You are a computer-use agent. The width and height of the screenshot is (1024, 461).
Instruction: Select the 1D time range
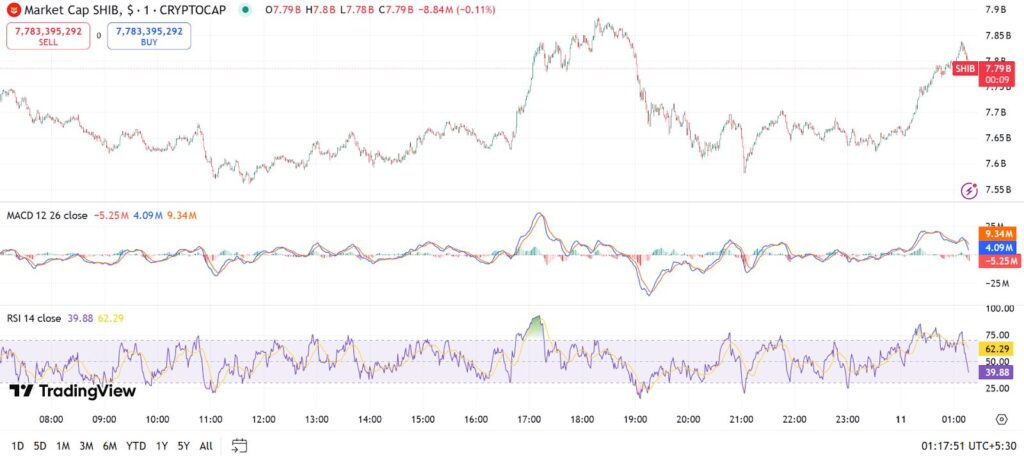point(18,446)
